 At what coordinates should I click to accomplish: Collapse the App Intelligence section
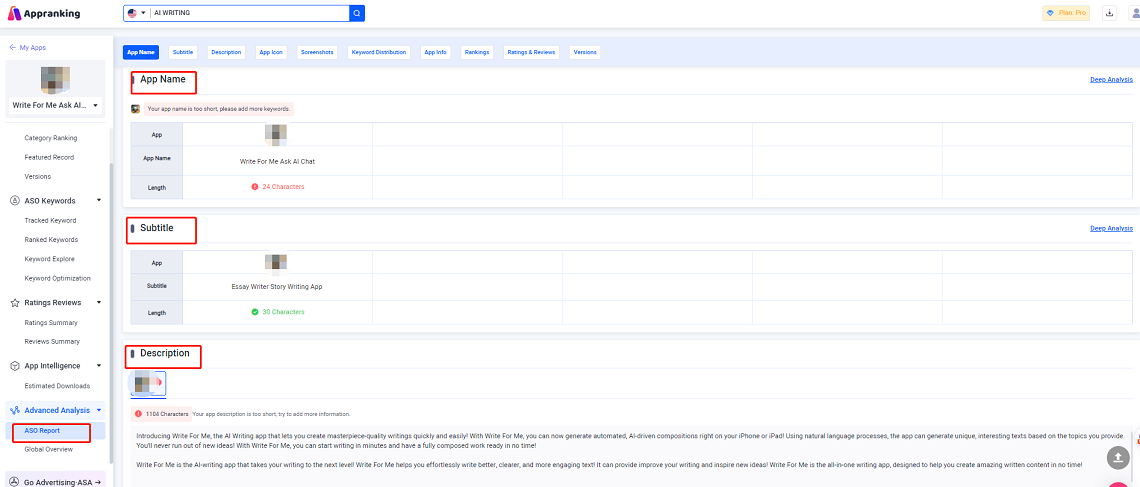click(99, 366)
